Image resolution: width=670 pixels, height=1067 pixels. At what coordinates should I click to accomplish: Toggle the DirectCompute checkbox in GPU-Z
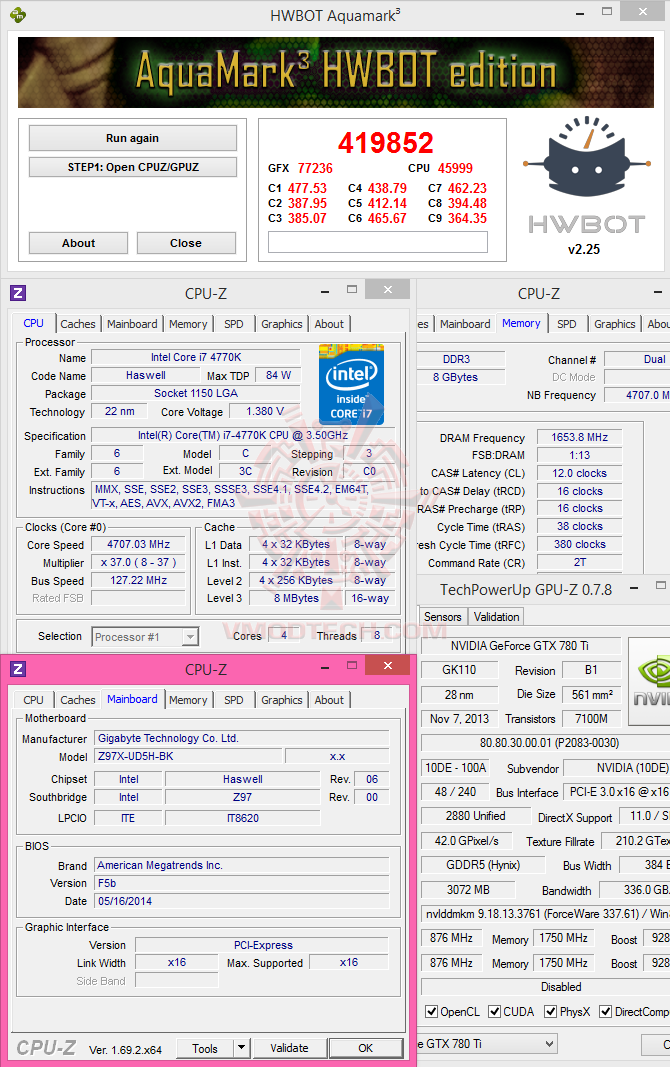coord(605,1011)
